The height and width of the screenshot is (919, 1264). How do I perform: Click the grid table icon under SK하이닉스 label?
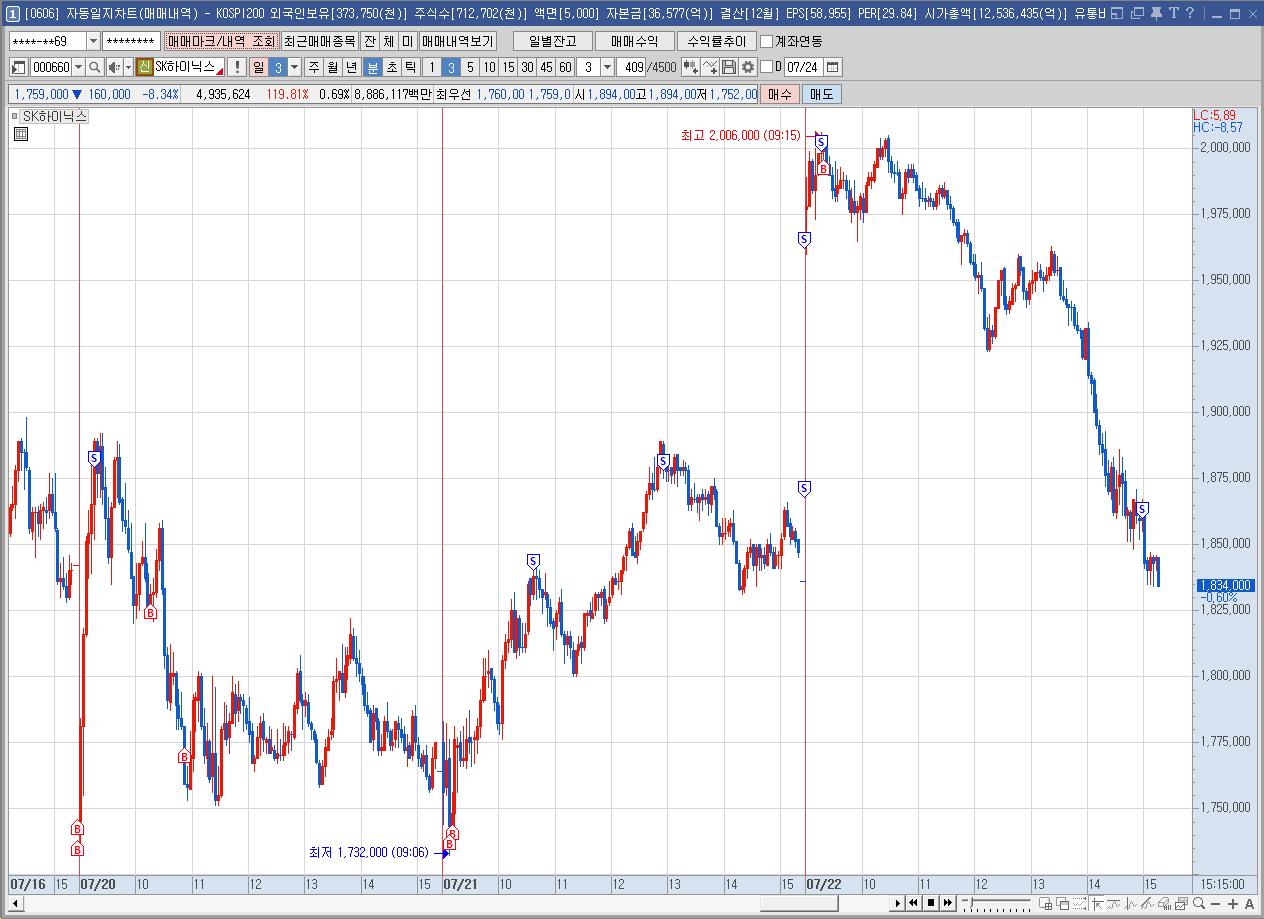coord(20,133)
